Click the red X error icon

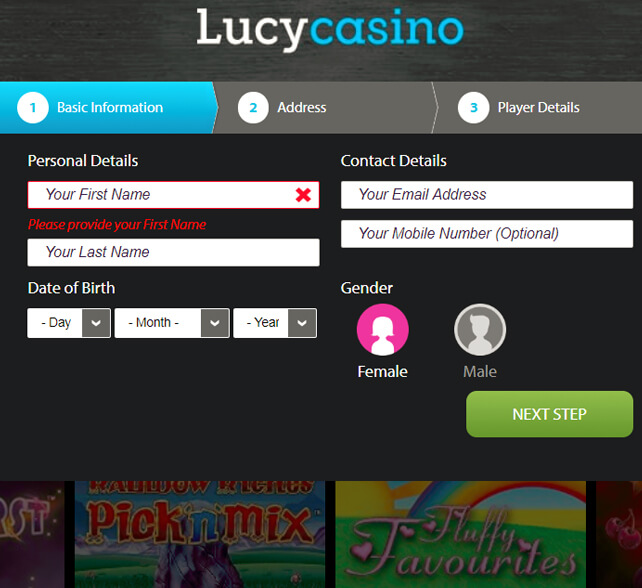tap(303, 195)
